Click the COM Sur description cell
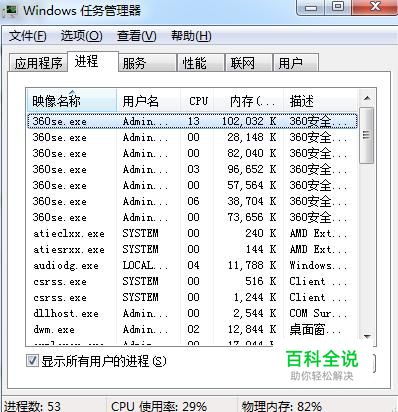 pos(318,313)
